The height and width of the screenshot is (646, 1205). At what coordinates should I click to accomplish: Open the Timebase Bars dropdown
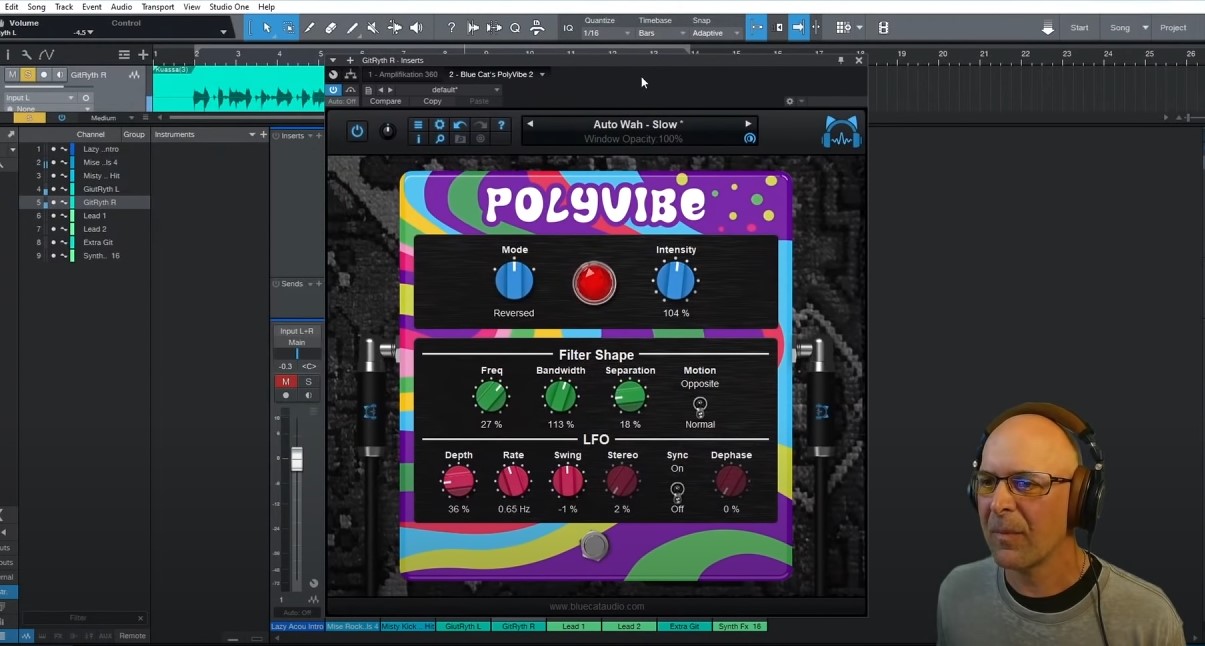coord(662,33)
